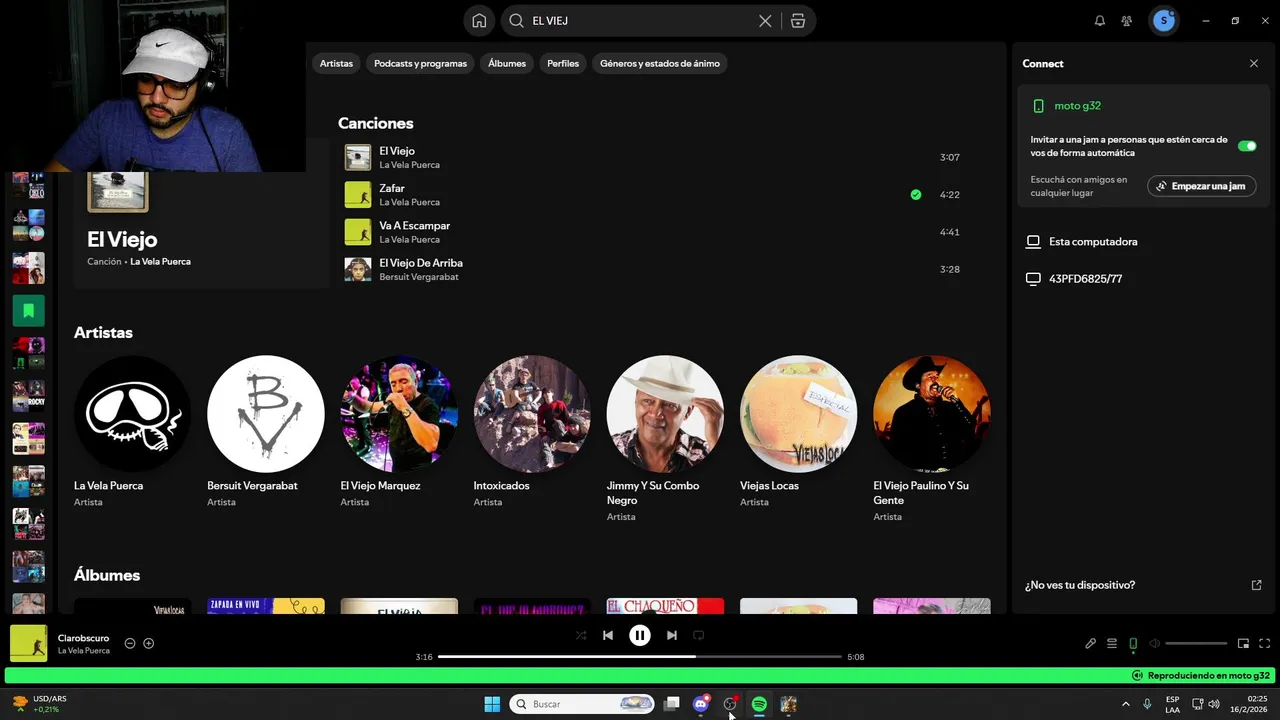Toggle repeat mode

pyautogui.click(x=699, y=635)
